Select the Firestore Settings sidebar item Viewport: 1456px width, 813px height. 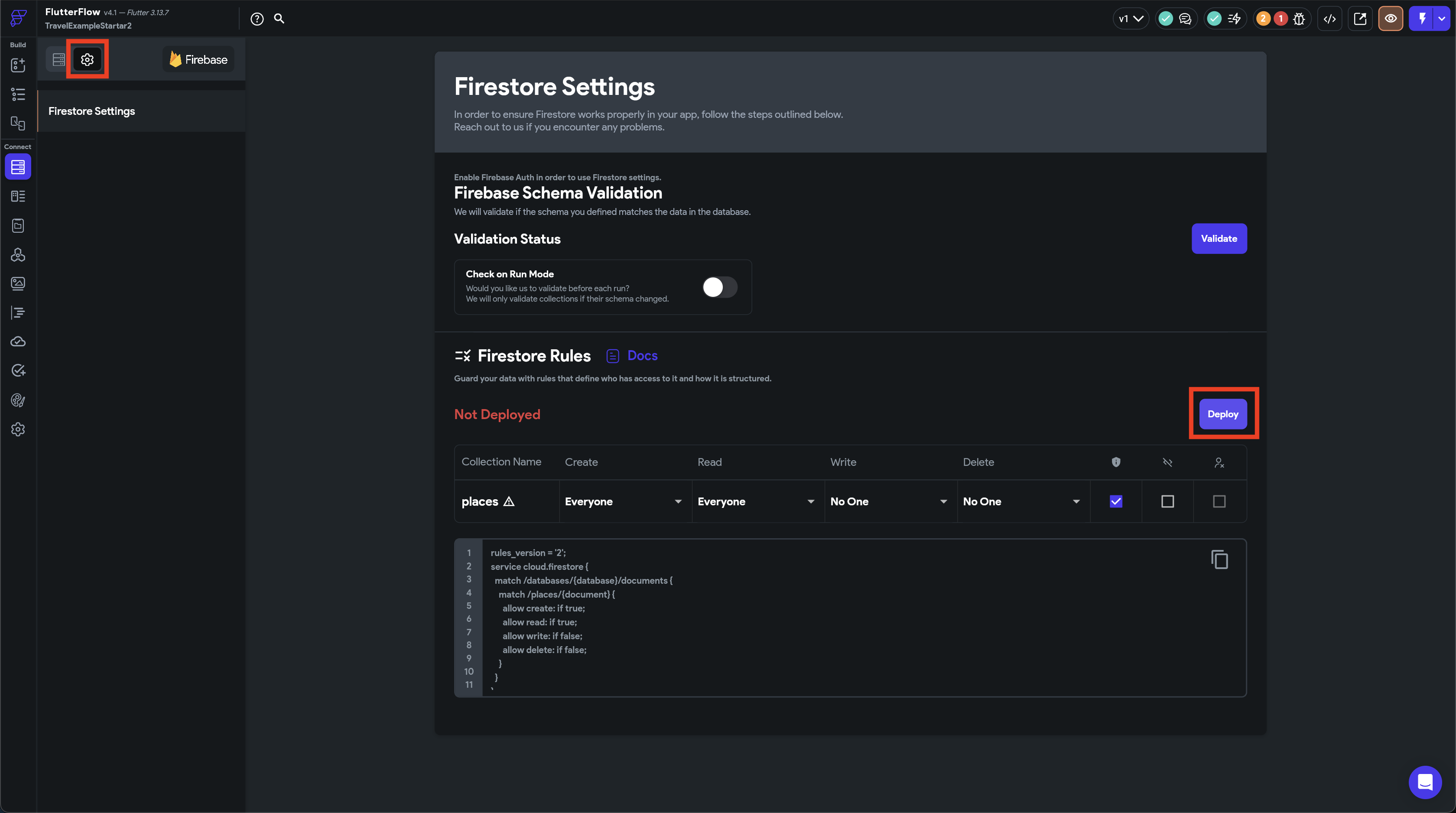pyautogui.click(x=91, y=111)
